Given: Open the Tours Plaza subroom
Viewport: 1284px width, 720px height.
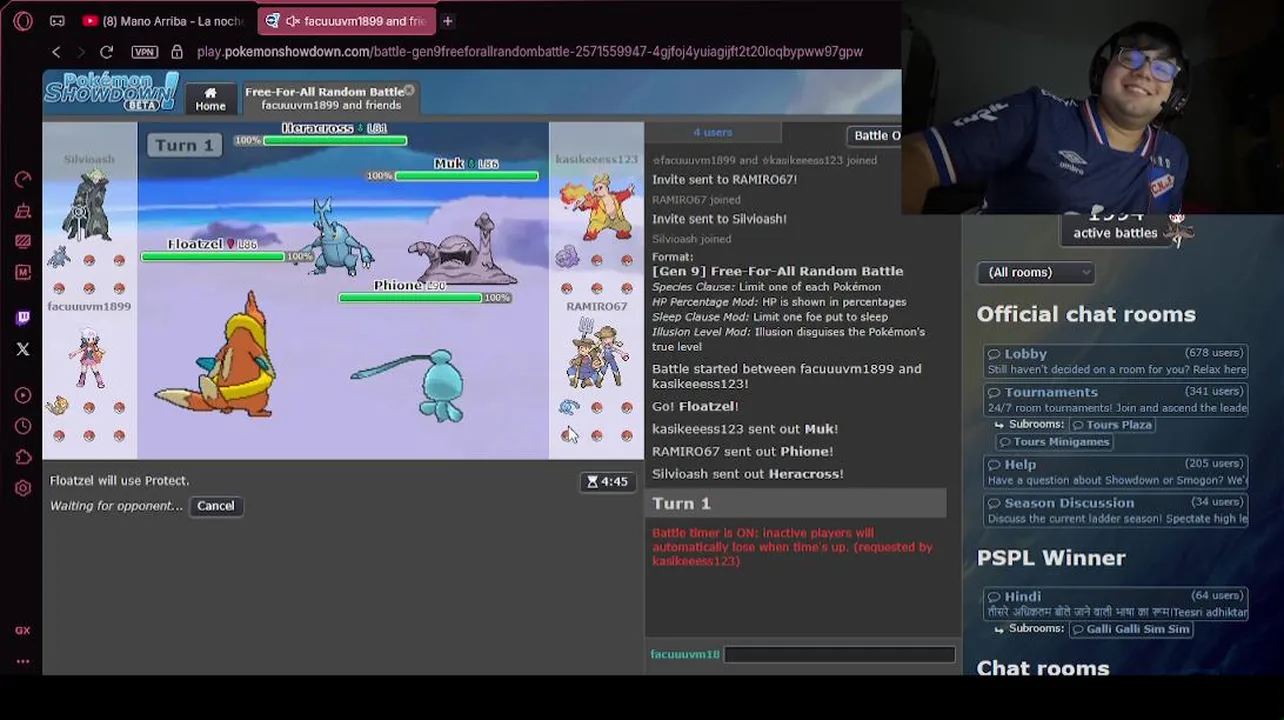Looking at the screenshot, I should point(1111,425).
